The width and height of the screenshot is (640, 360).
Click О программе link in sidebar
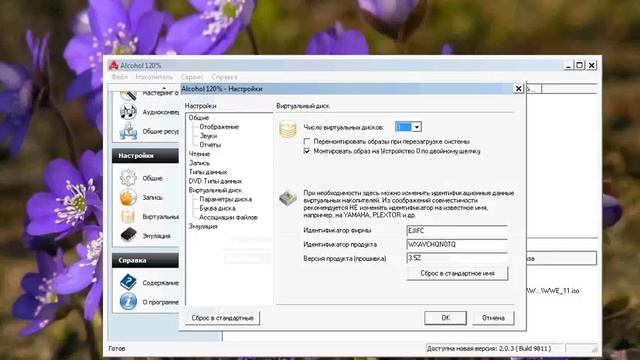(x=160, y=302)
